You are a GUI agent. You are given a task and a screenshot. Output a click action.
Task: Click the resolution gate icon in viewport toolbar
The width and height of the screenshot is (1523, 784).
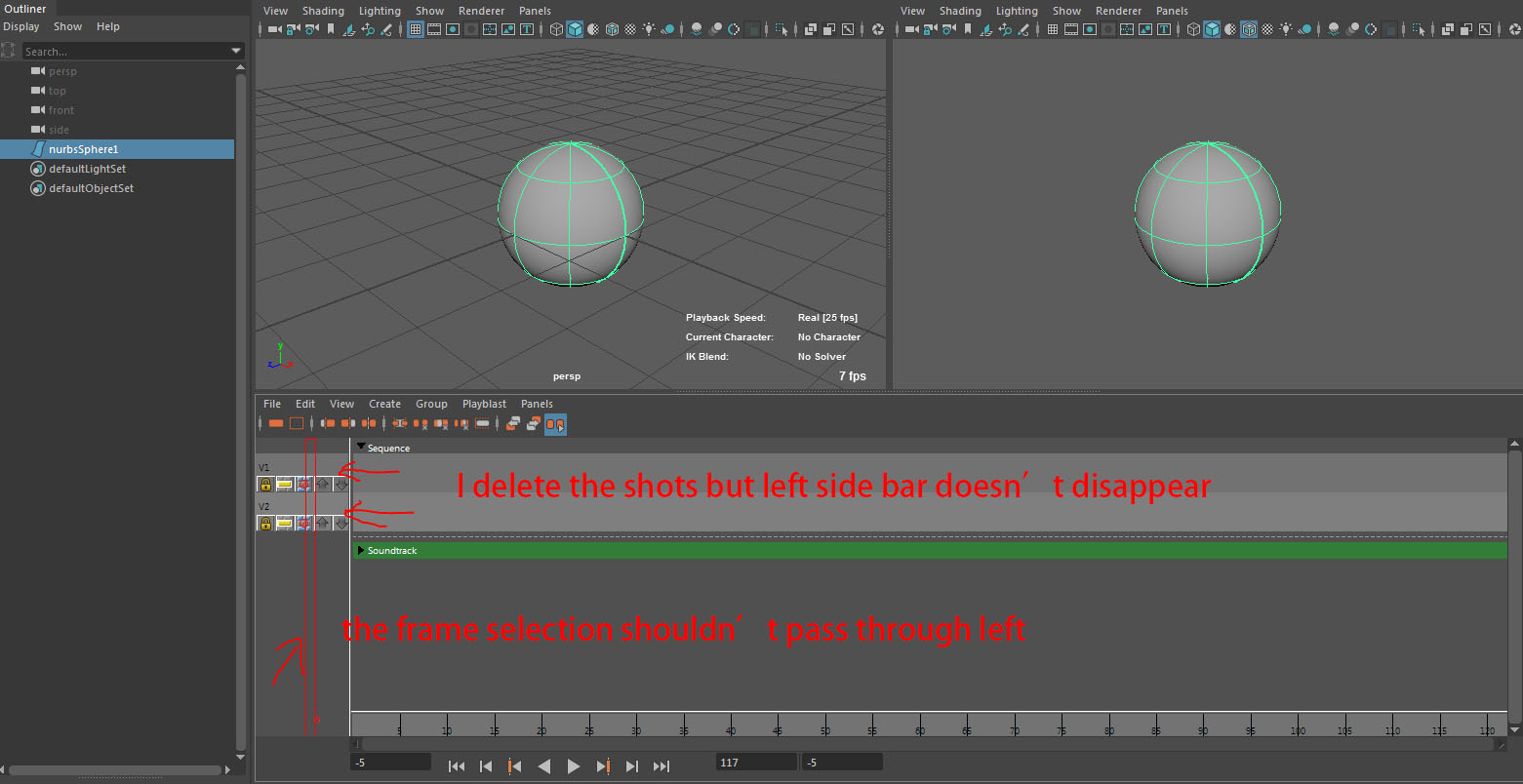tap(453, 29)
